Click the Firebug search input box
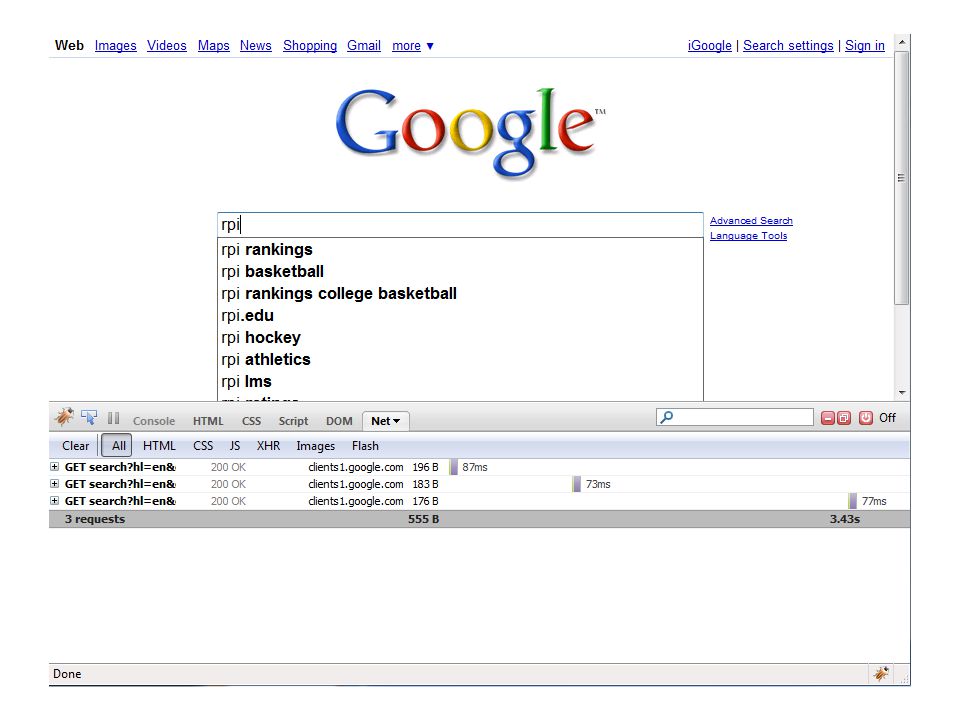 tap(735, 417)
